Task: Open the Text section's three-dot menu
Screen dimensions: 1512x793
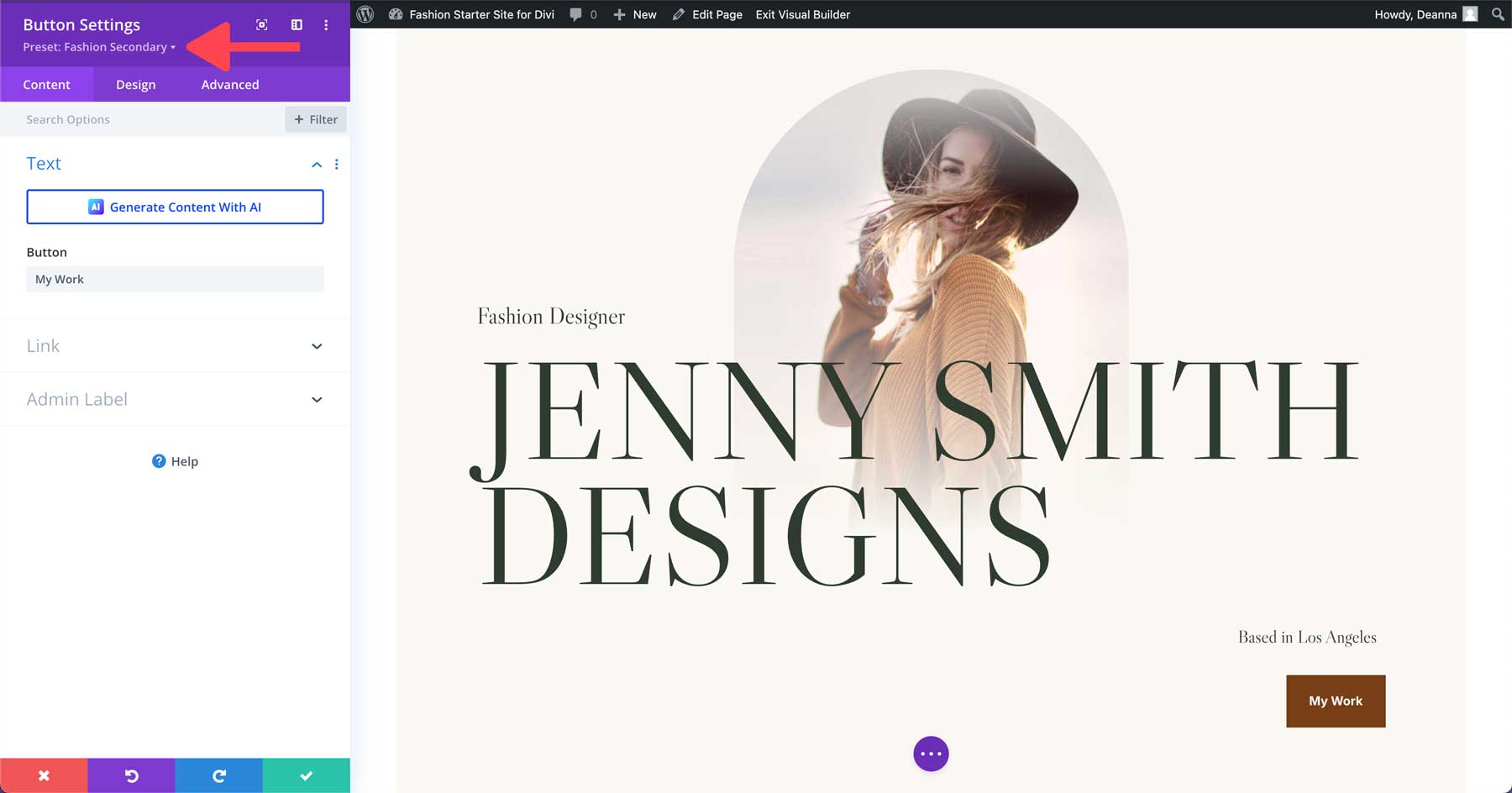Action: [337, 165]
